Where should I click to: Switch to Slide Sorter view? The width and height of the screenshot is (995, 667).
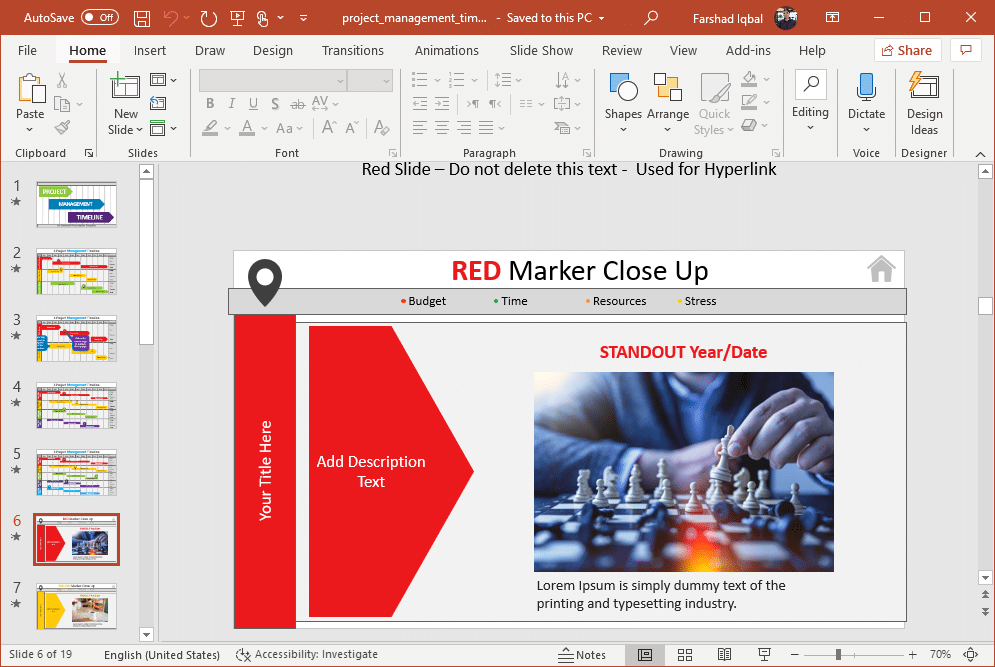(685, 654)
